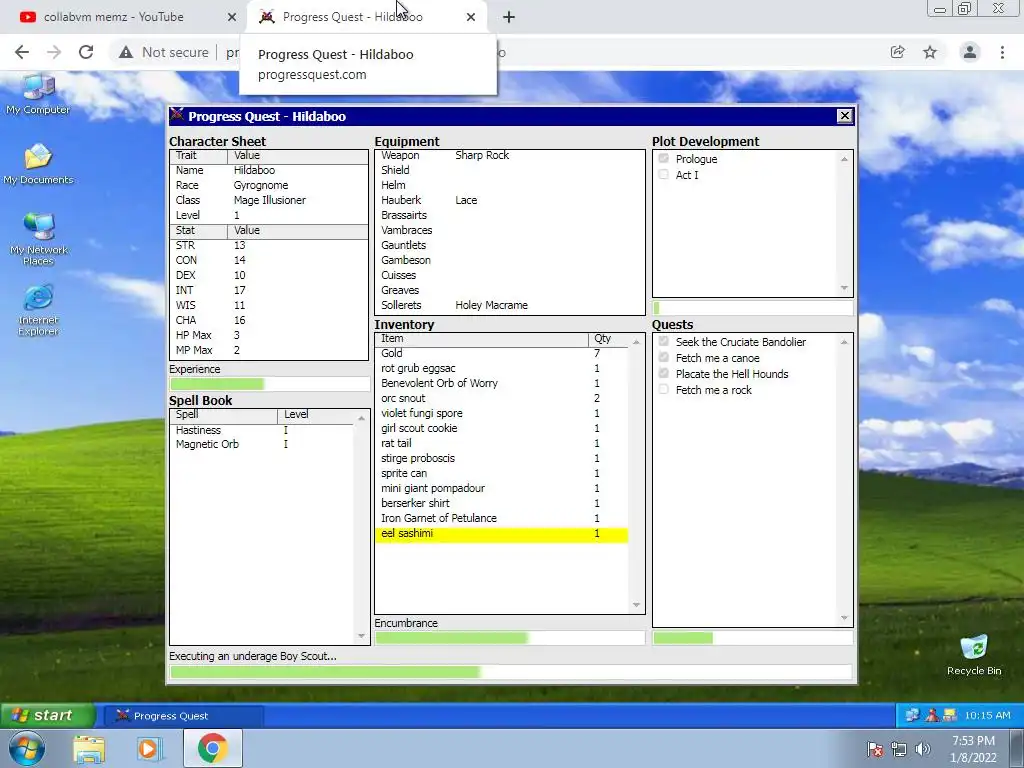Click the Sollerets Holey Macrame row
Screen dimensions: 1024x768
509,306
